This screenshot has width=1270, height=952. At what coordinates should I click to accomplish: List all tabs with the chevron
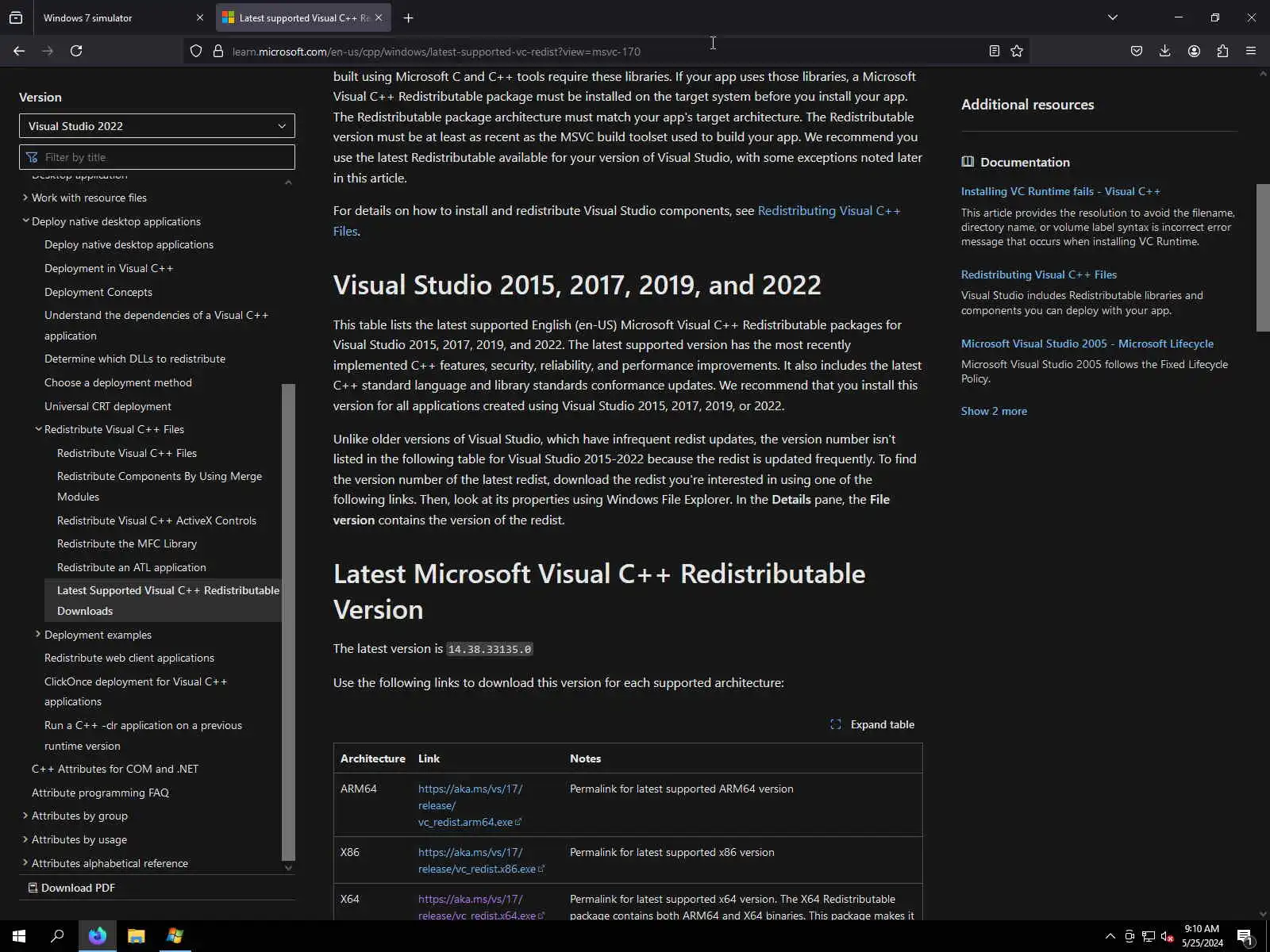click(x=1113, y=17)
